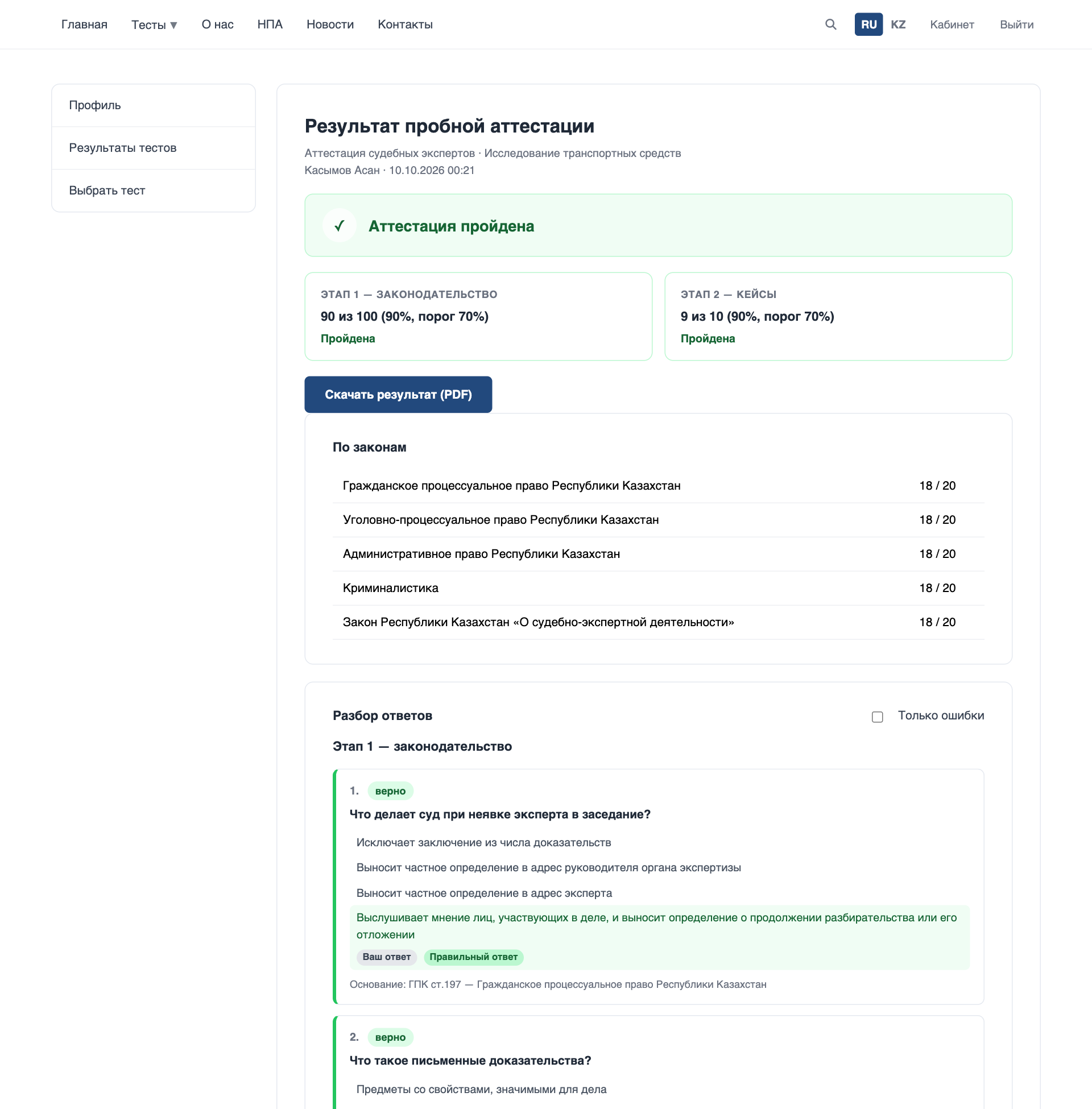The image size is (1092, 1109).
Task: Select Профиль in sidebar
Action: (x=154, y=106)
